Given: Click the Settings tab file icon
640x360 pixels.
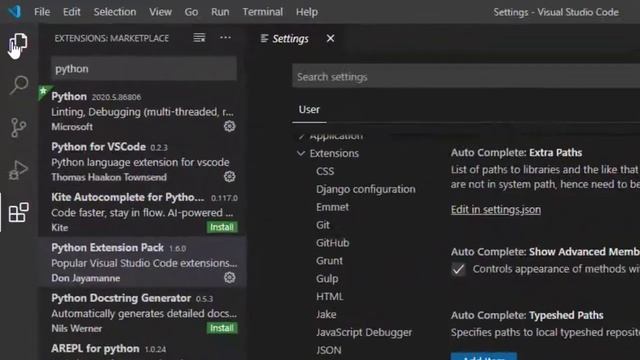Looking at the screenshot, I should coord(264,38).
